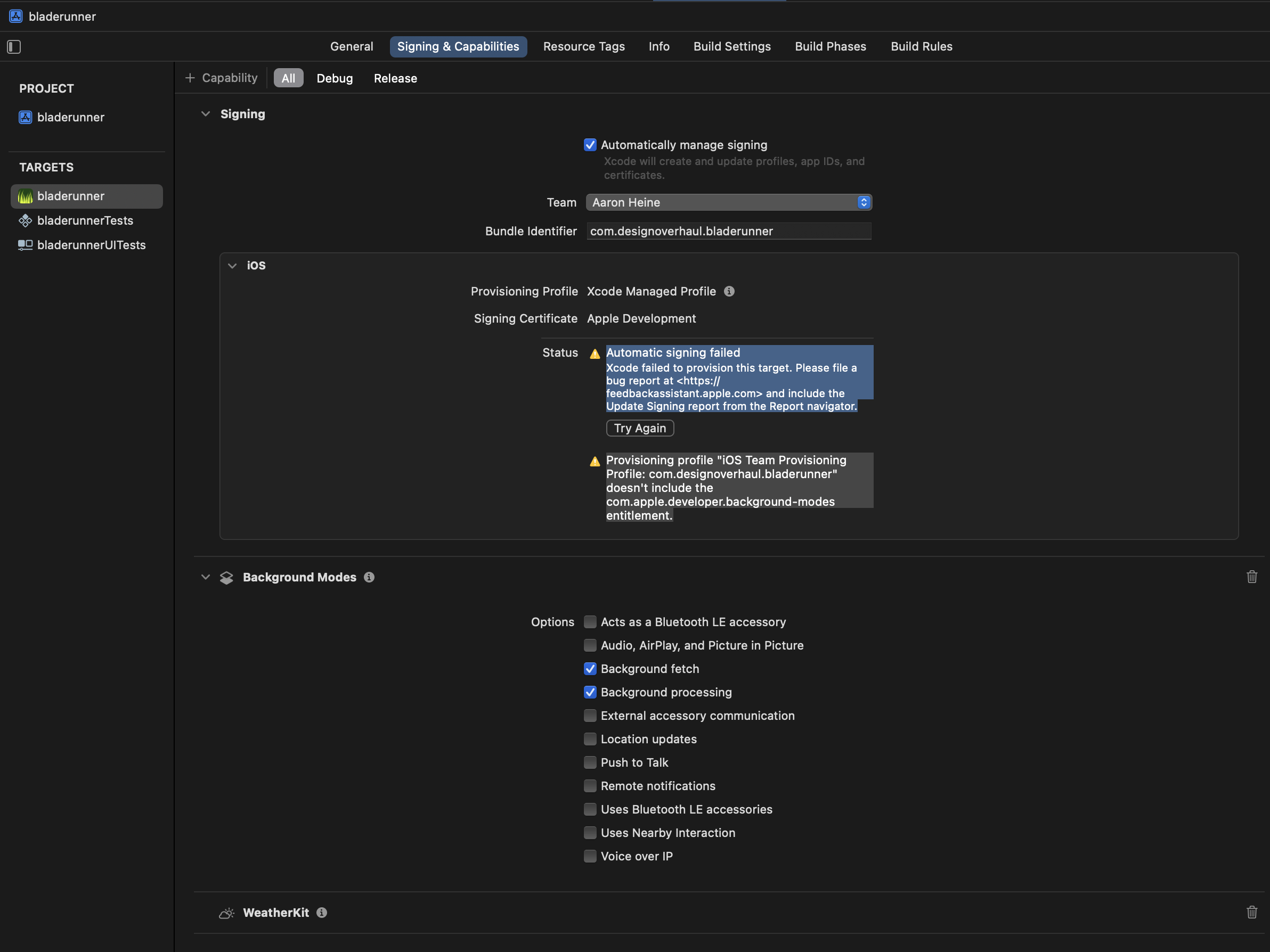The image size is (1270, 952).
Task: Click the Background Modes section title
Action: click(300, 577)
